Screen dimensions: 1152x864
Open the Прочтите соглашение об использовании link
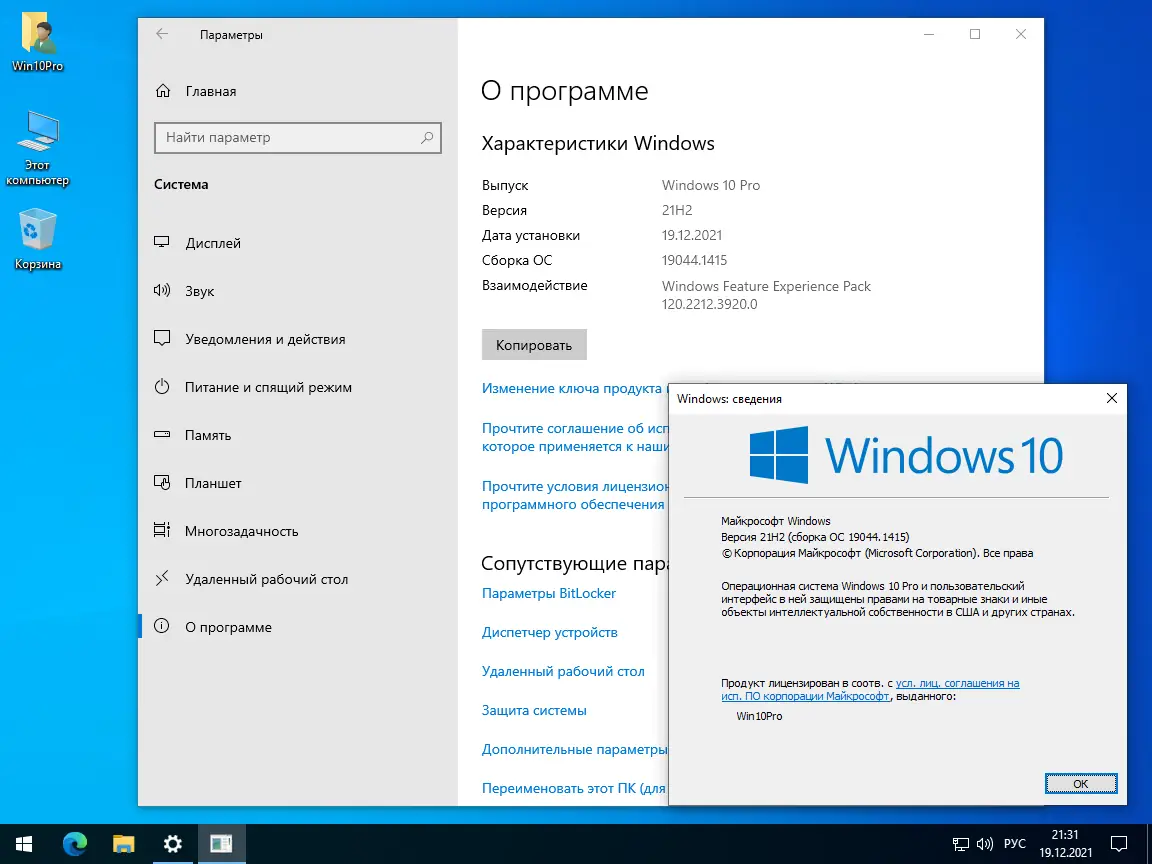click(575, 437)
